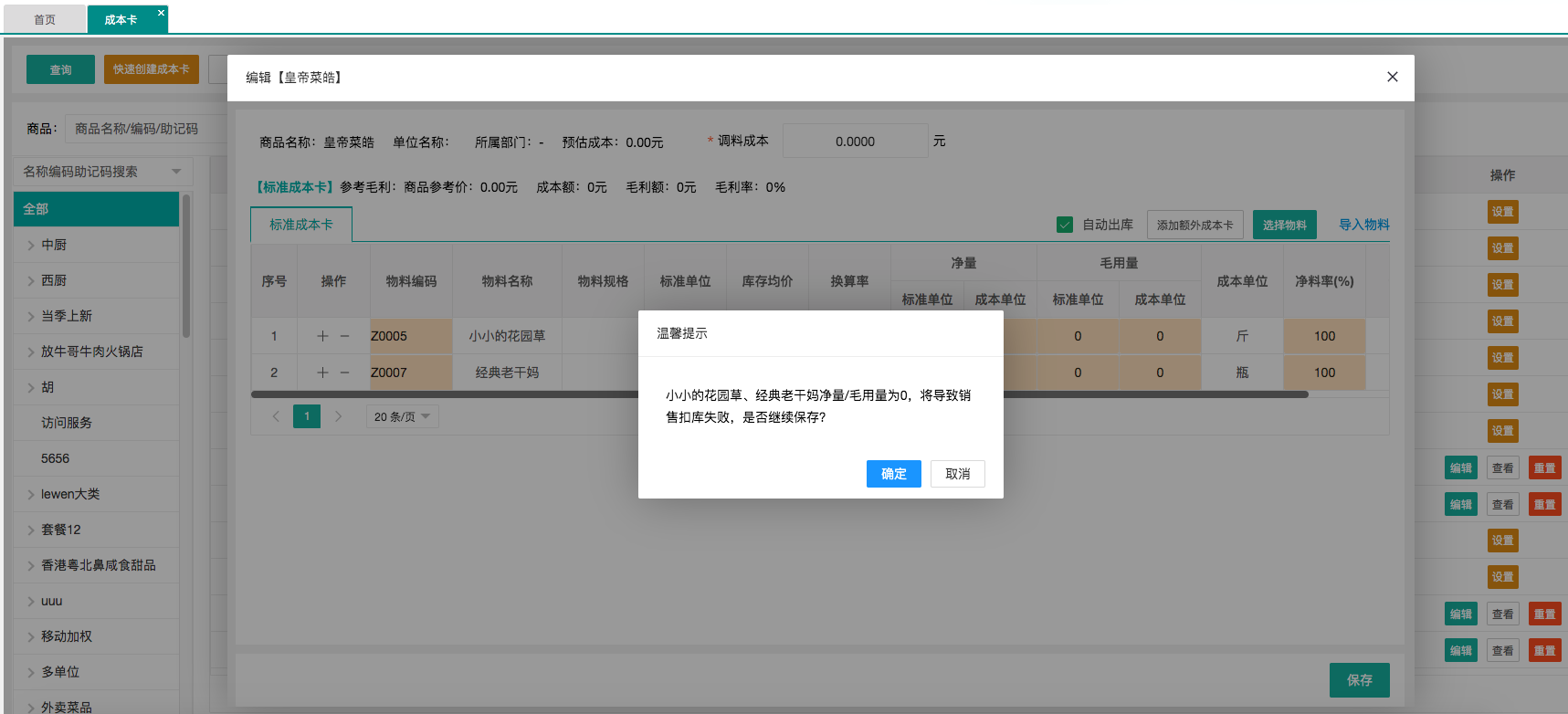Click the category tree vertical scrollbar
Viewport: 1568px width, 714px height.
pyautogui.click(x=186, y=265)
